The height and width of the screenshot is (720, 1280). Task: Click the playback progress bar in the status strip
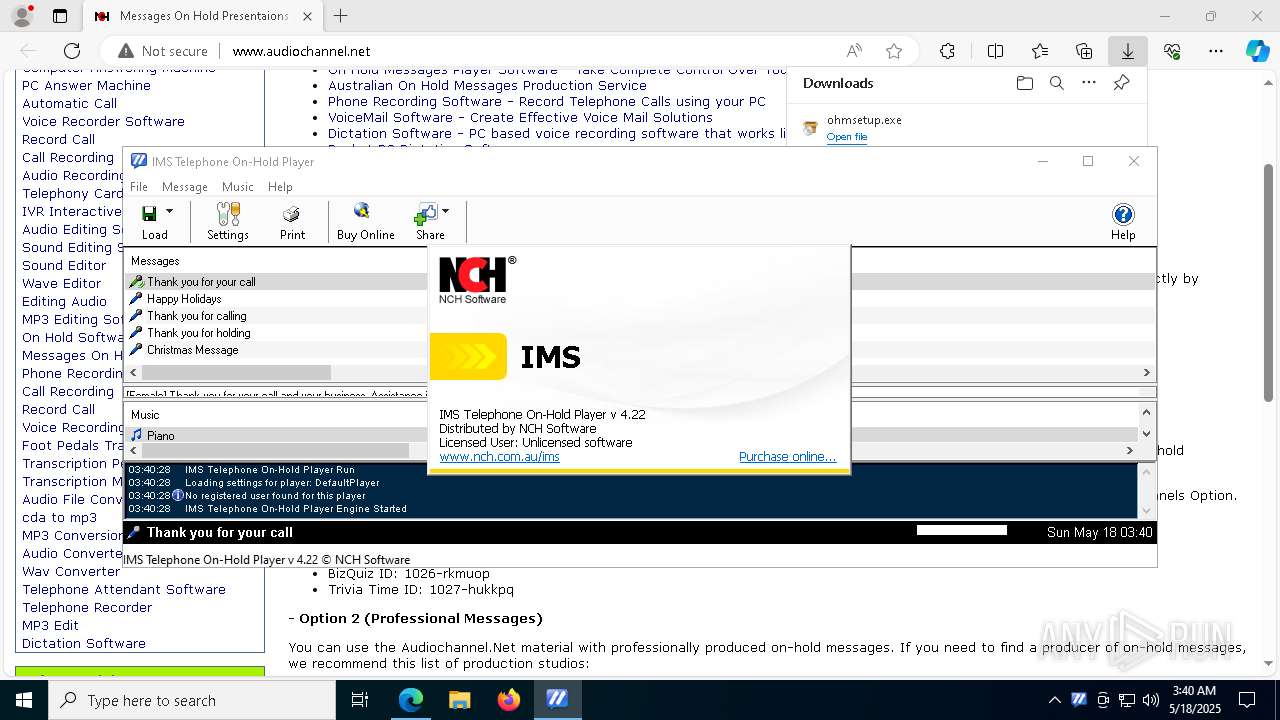[x=961, y=531]
